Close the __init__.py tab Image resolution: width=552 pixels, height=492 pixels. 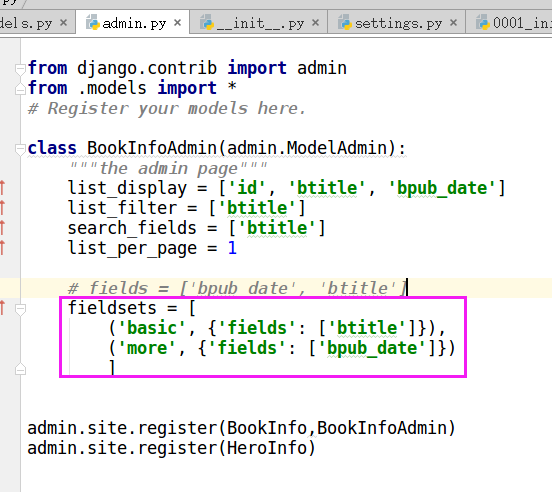pos(315,23)
